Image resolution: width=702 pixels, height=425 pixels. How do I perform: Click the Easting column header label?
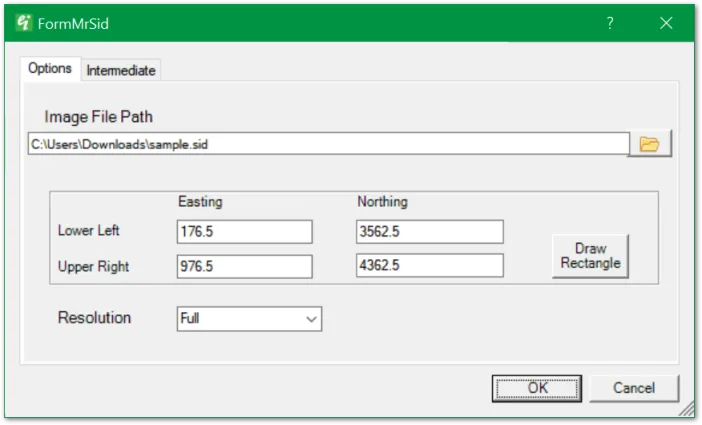200,202
